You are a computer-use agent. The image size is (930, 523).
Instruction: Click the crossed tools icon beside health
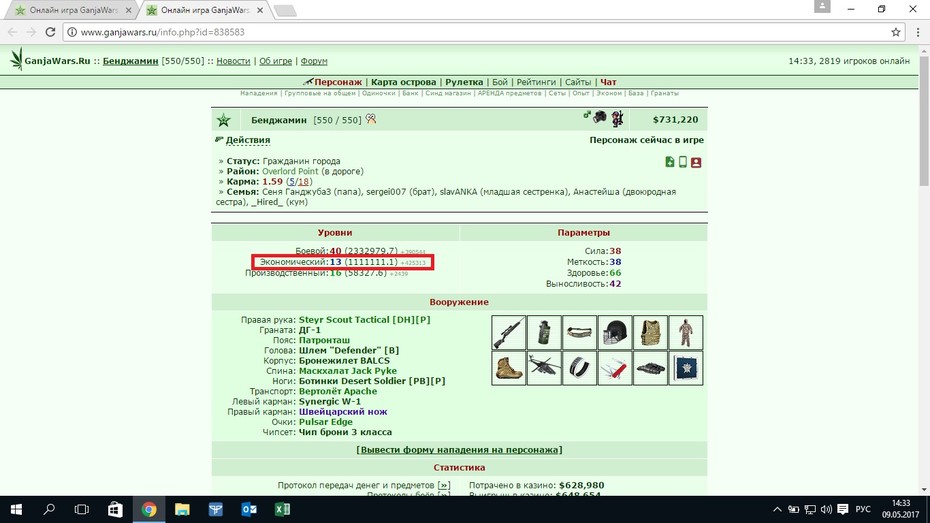pyautogui.click(x=371, y=119)
